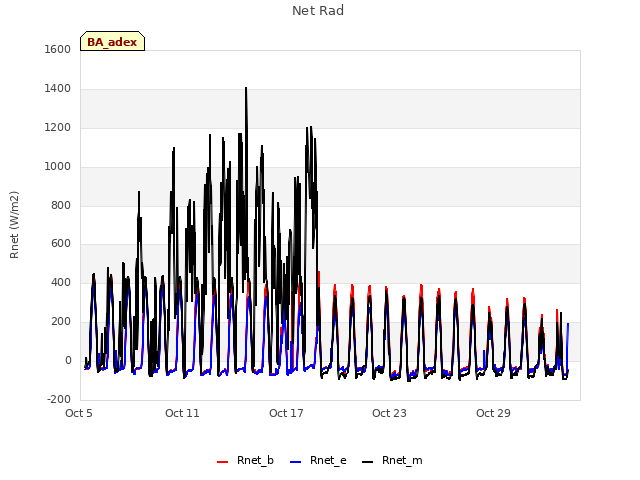Toggle the Rnet_m series in legend
Image resolution: width=640 pixels, height=480 pixels.
point(392,461)
